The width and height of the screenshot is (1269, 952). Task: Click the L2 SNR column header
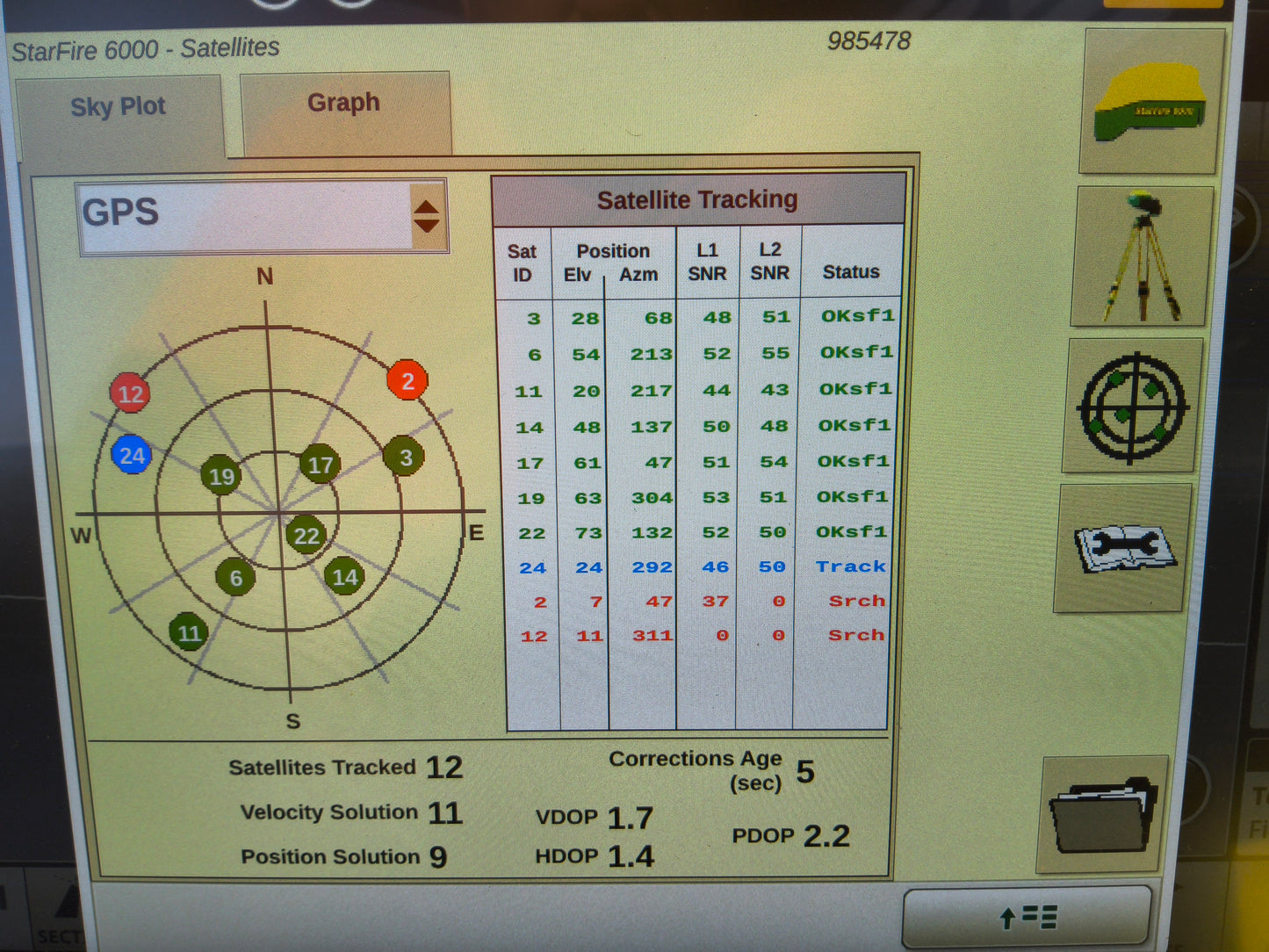pos(769,261)
